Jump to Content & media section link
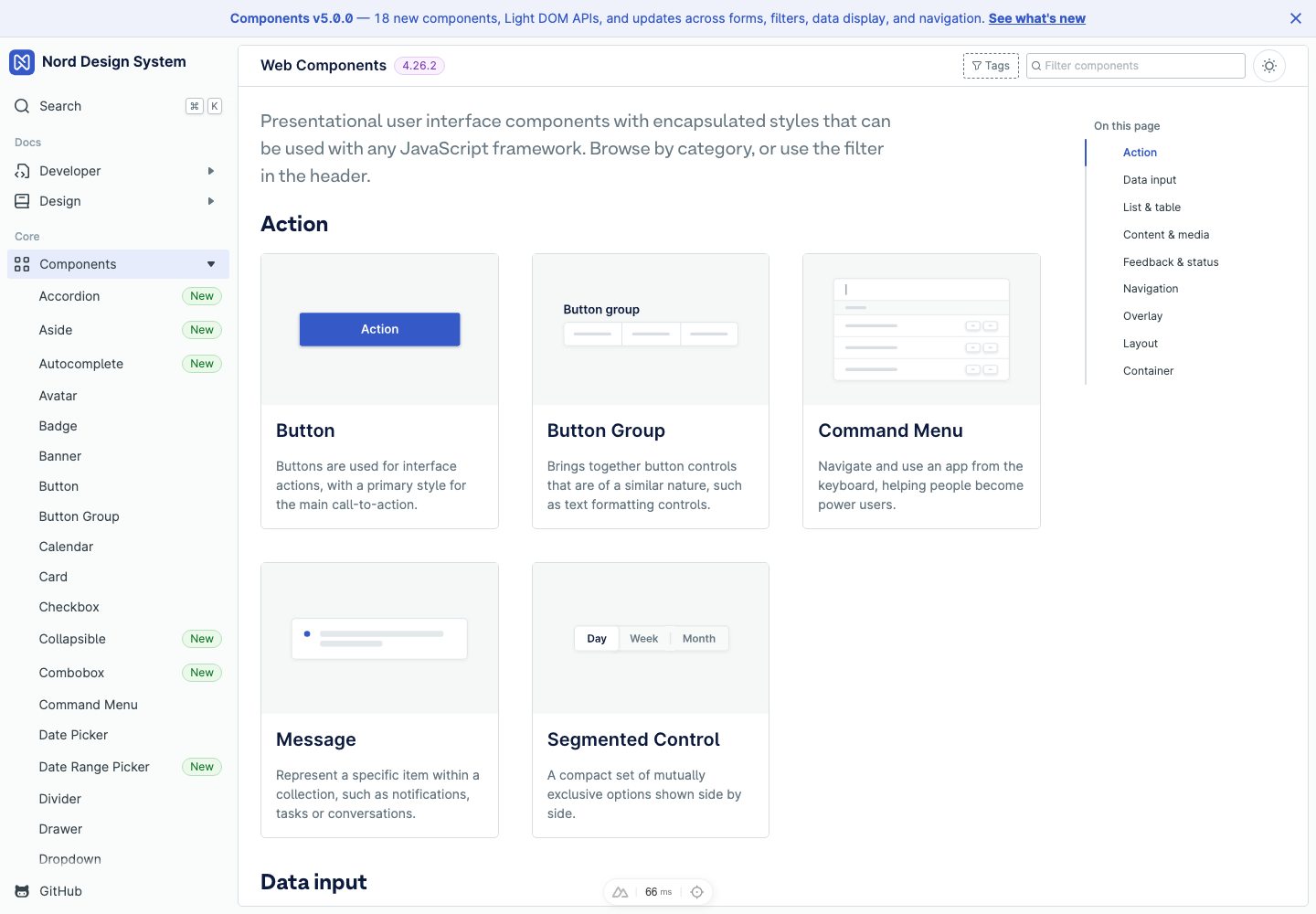Viewport: 1316px width, 914px height. [x=1166, y=235]
